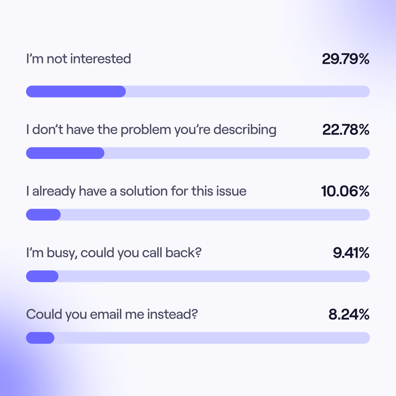Click "I'm busy, could you call back?"
This screenshot has width=396, height=396.
[114, 253]
